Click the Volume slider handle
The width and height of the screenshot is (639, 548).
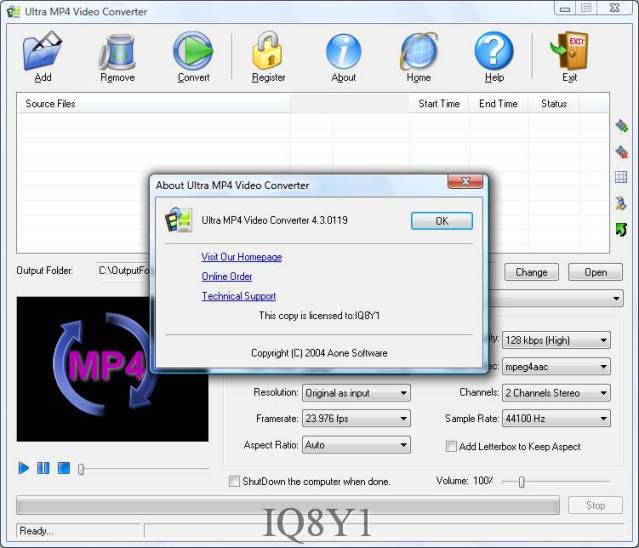(521, 482)
